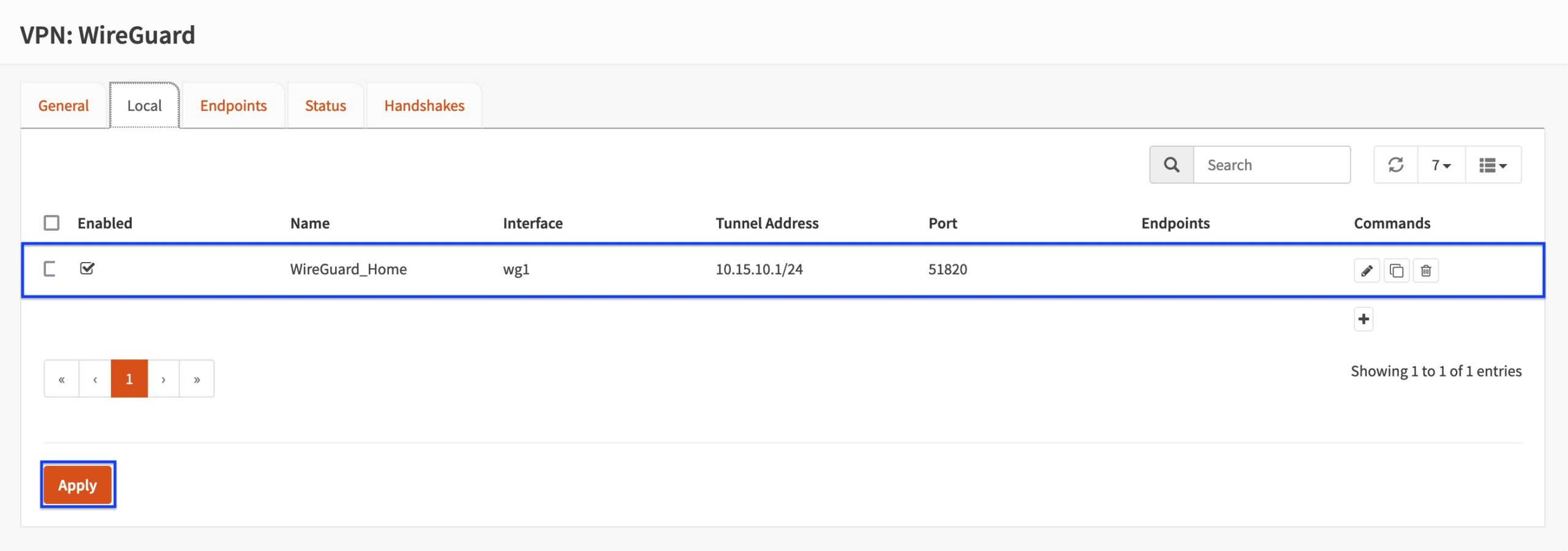
Task: Go to first page of results
Action: [62, 379]
